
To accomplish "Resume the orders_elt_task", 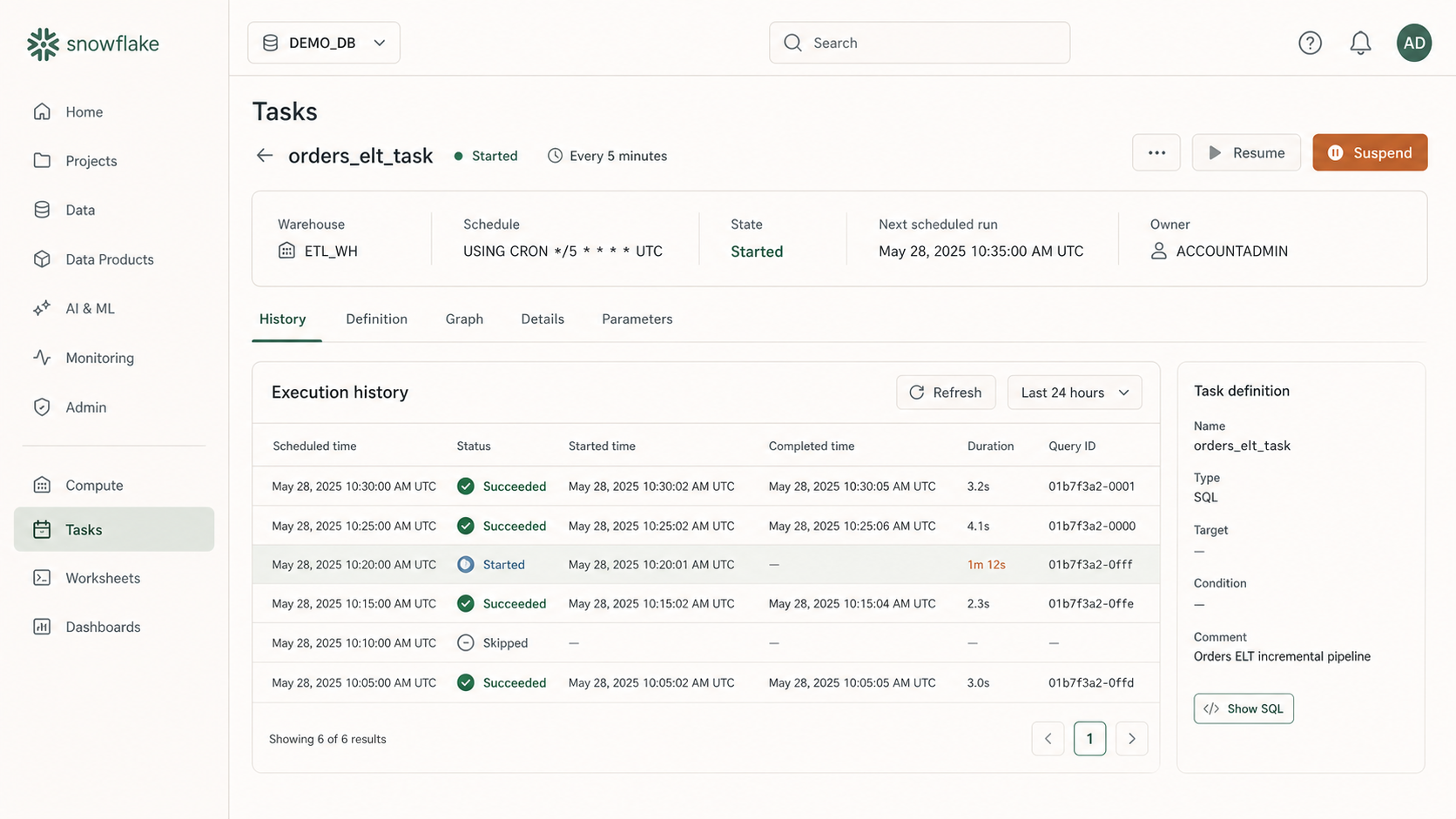I will tap(1246, 152).
